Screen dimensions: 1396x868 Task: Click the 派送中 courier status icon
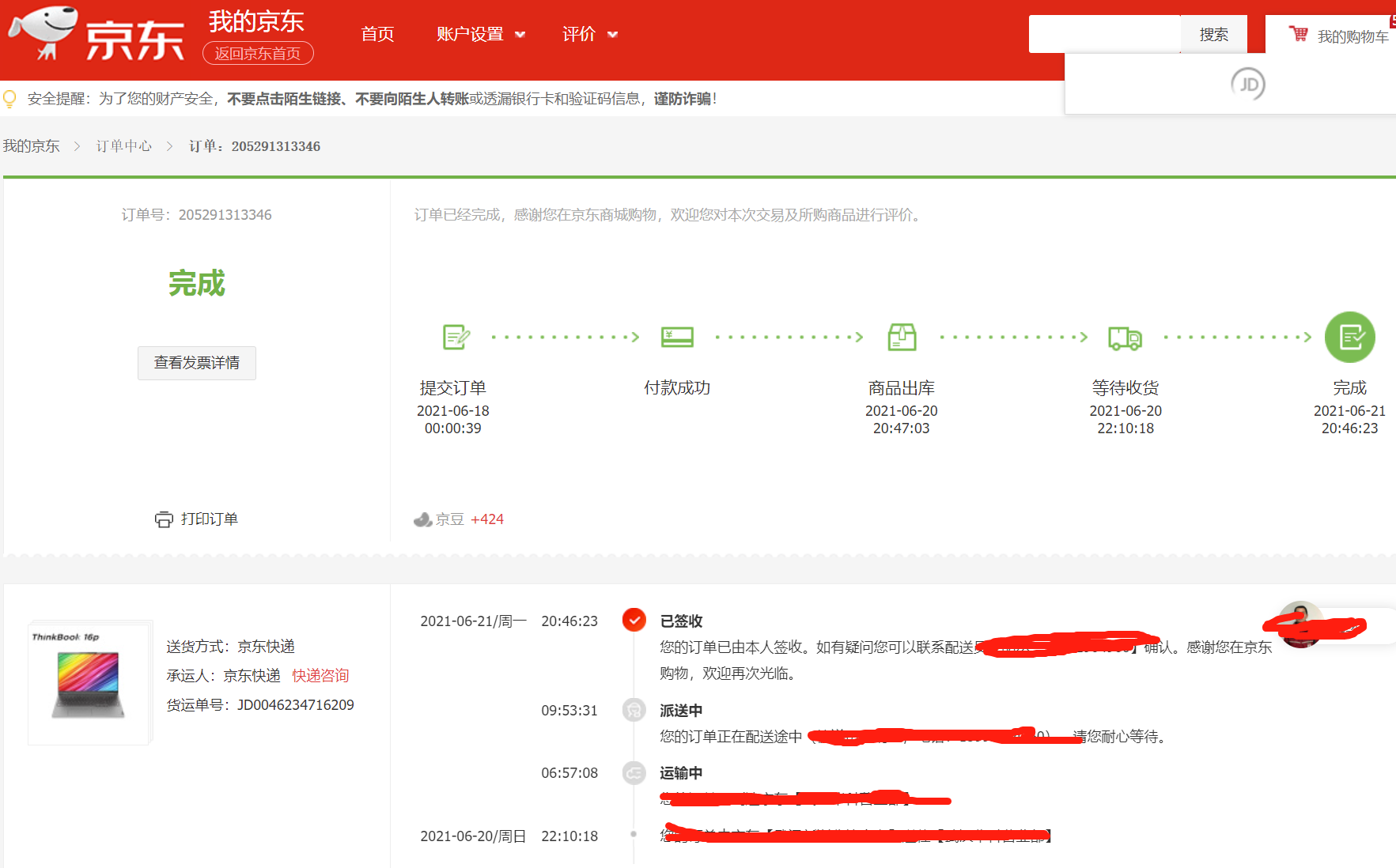pos(634,710)
